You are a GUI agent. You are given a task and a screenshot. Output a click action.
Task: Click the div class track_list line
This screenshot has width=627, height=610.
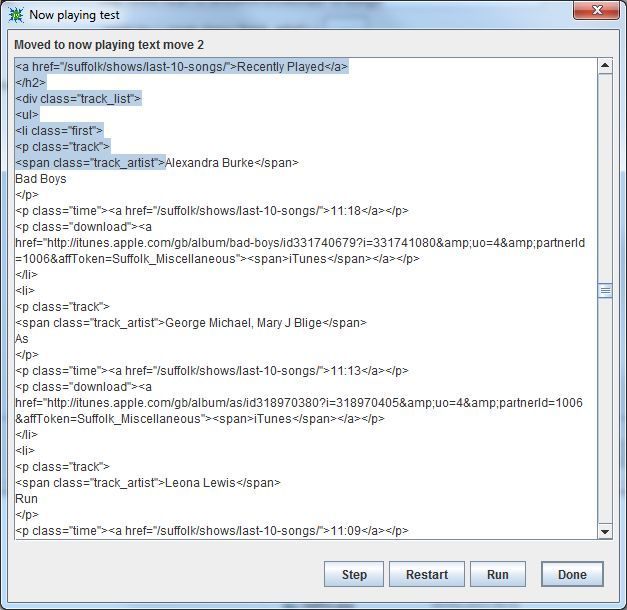pyautogui.click(x=78, y=99)
